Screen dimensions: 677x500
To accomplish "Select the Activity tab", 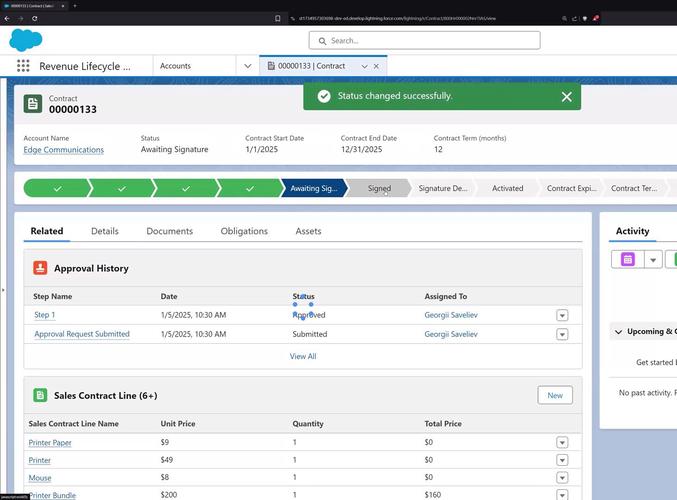I will [632, 231].
